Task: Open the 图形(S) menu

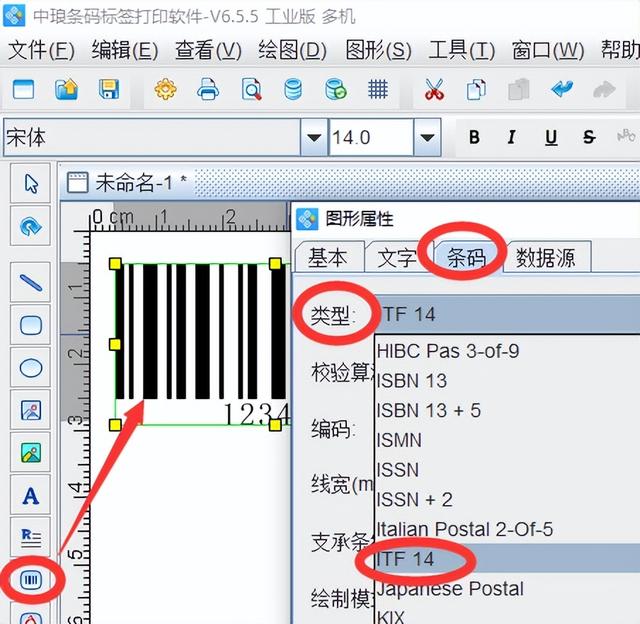Action: [378, 51]
